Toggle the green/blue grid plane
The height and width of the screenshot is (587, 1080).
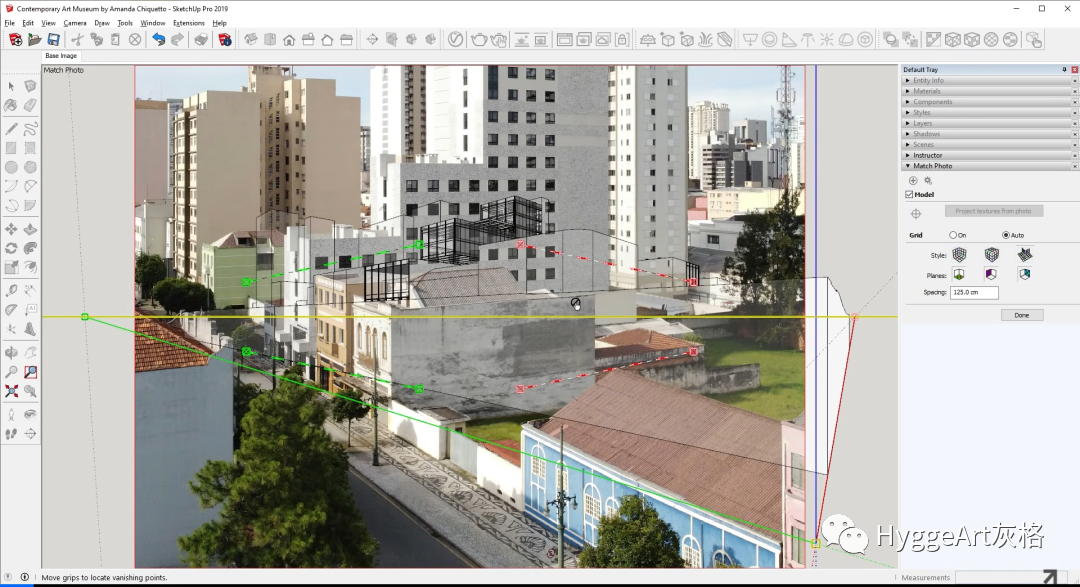click(1025, 274)
